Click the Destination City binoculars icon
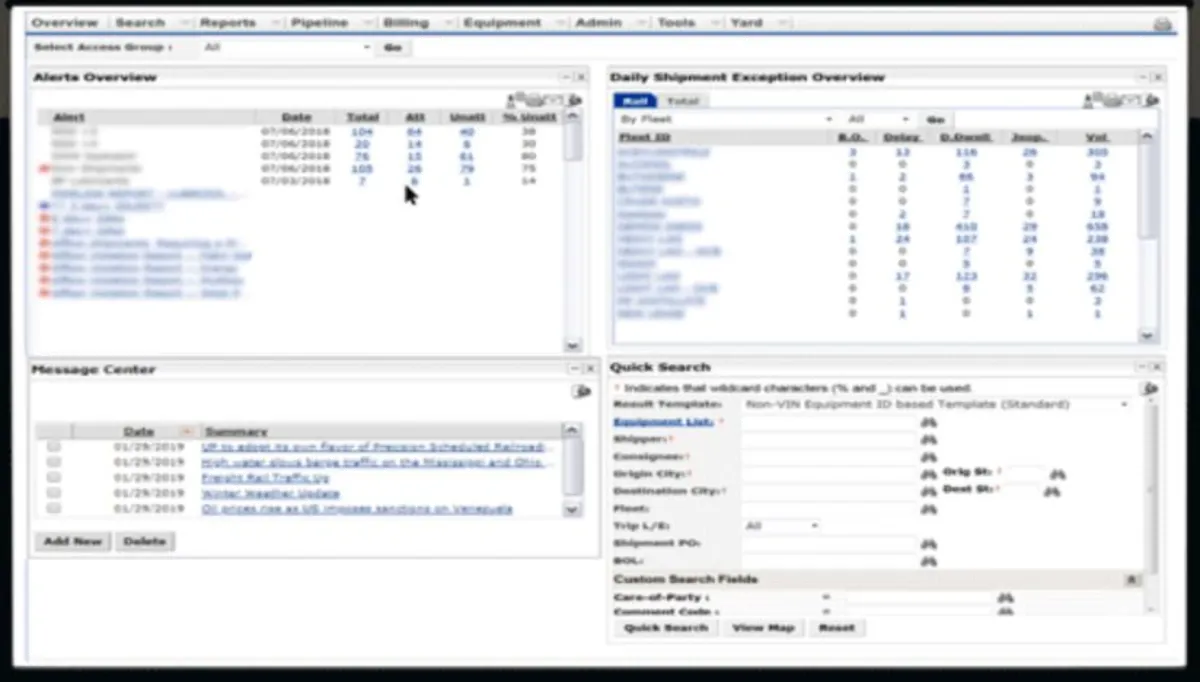The height and width of the screenshot is (682, 1200). (928, 492)
